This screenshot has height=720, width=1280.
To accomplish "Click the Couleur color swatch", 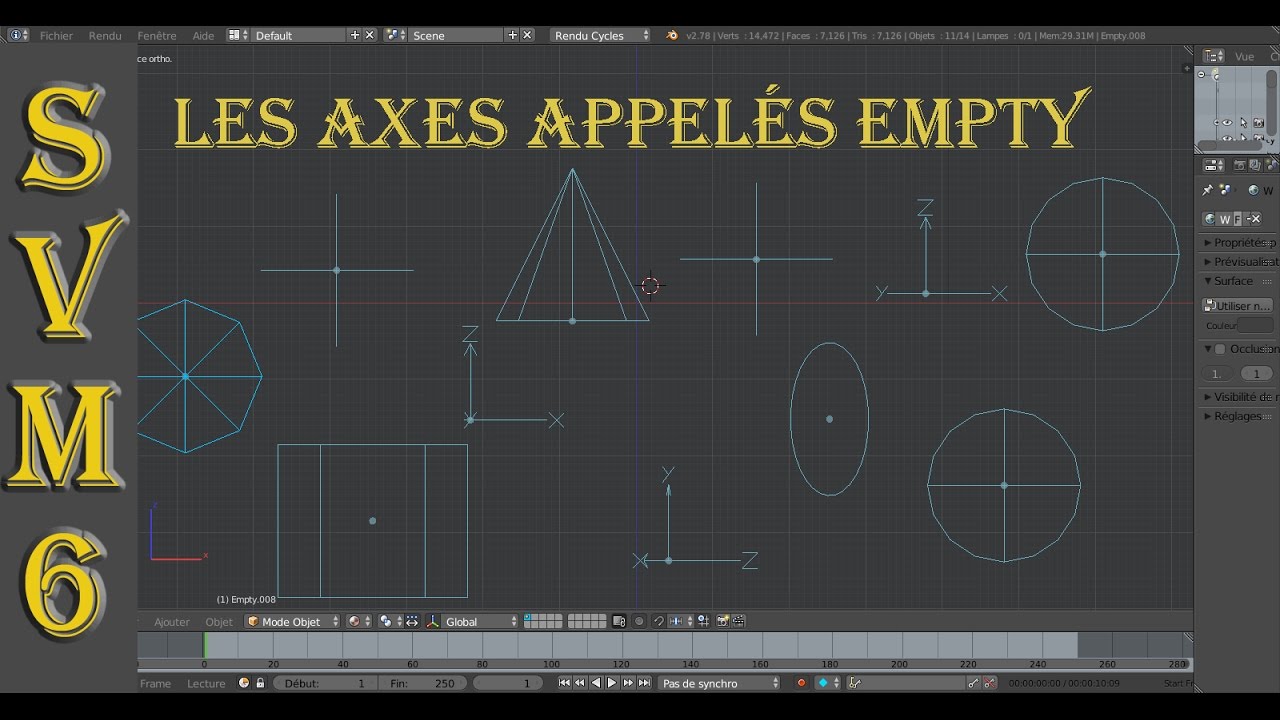I will pyautogui.click(x=1256, y=325).
